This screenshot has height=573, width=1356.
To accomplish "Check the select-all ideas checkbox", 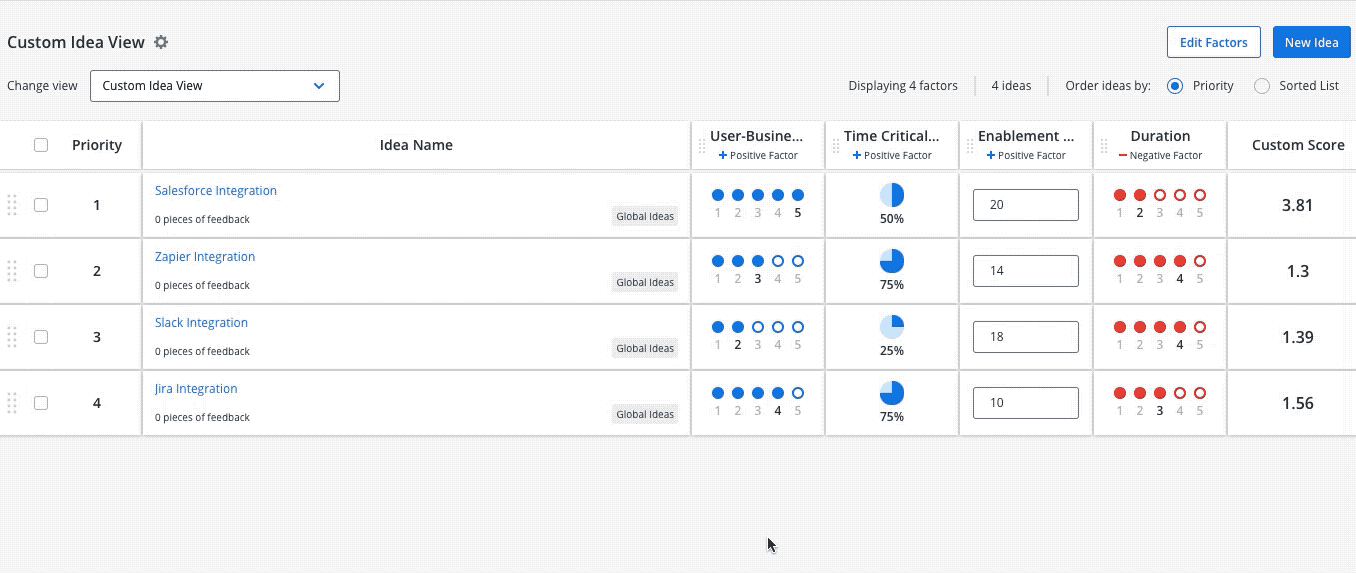I will point(41,145).
